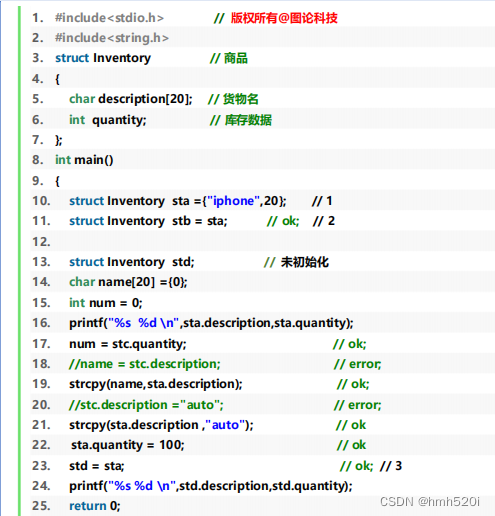Click 'return 0;' on line 25

coord(95,506)
